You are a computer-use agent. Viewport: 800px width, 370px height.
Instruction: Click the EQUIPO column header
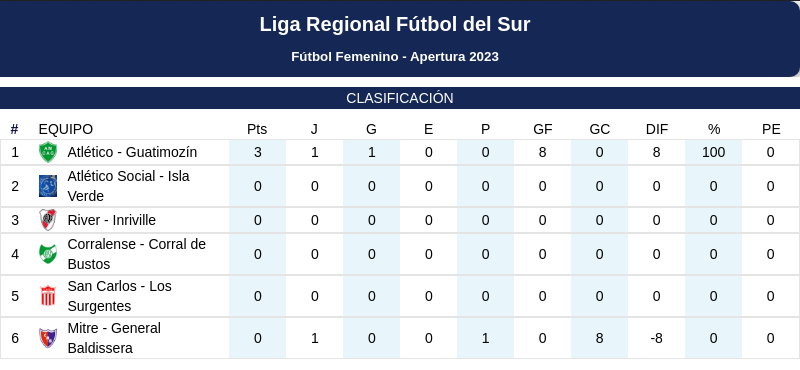click(x=66, y=130)
